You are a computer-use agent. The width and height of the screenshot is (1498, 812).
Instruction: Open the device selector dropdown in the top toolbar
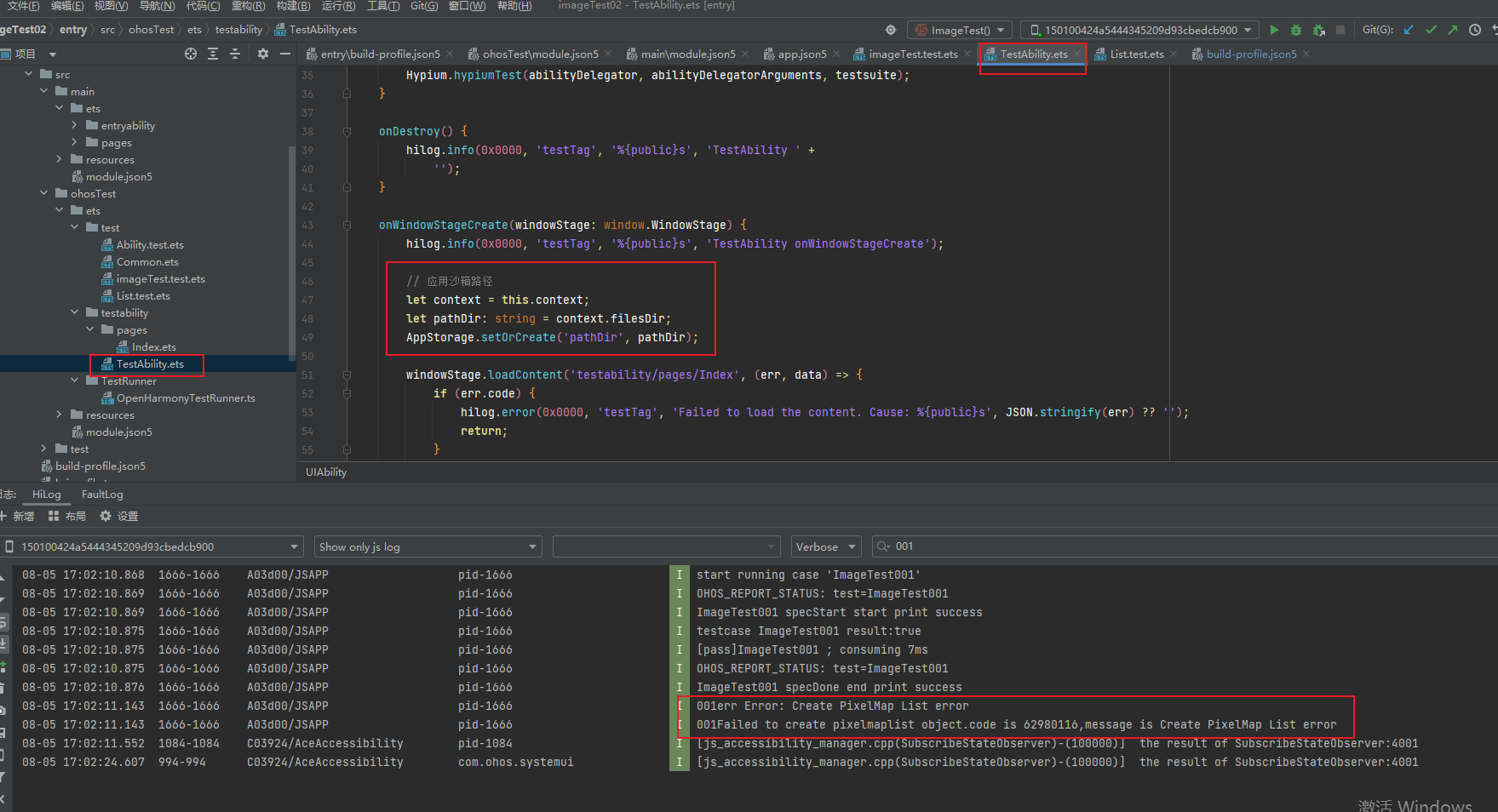[1139, 30]
